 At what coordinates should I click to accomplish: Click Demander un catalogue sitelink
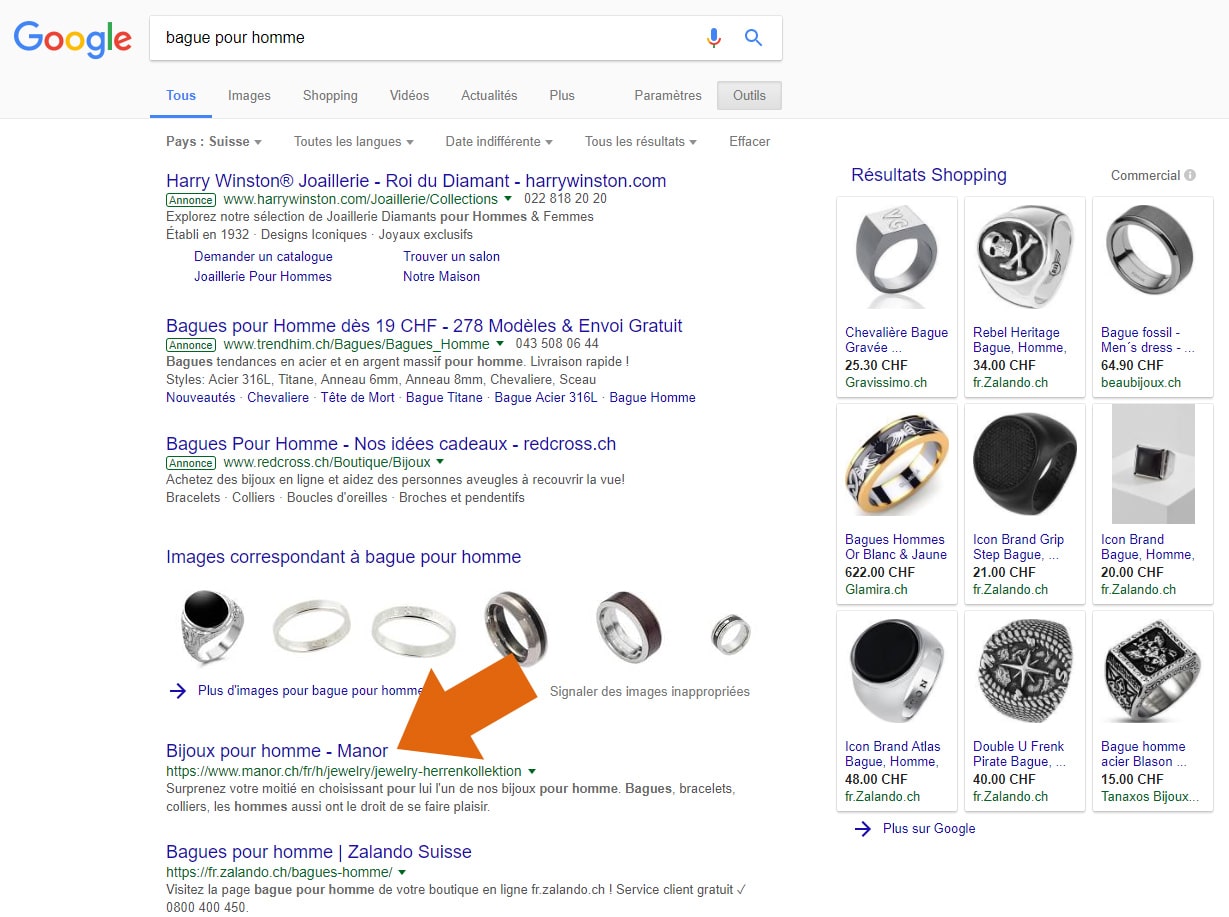coord(263,257)
